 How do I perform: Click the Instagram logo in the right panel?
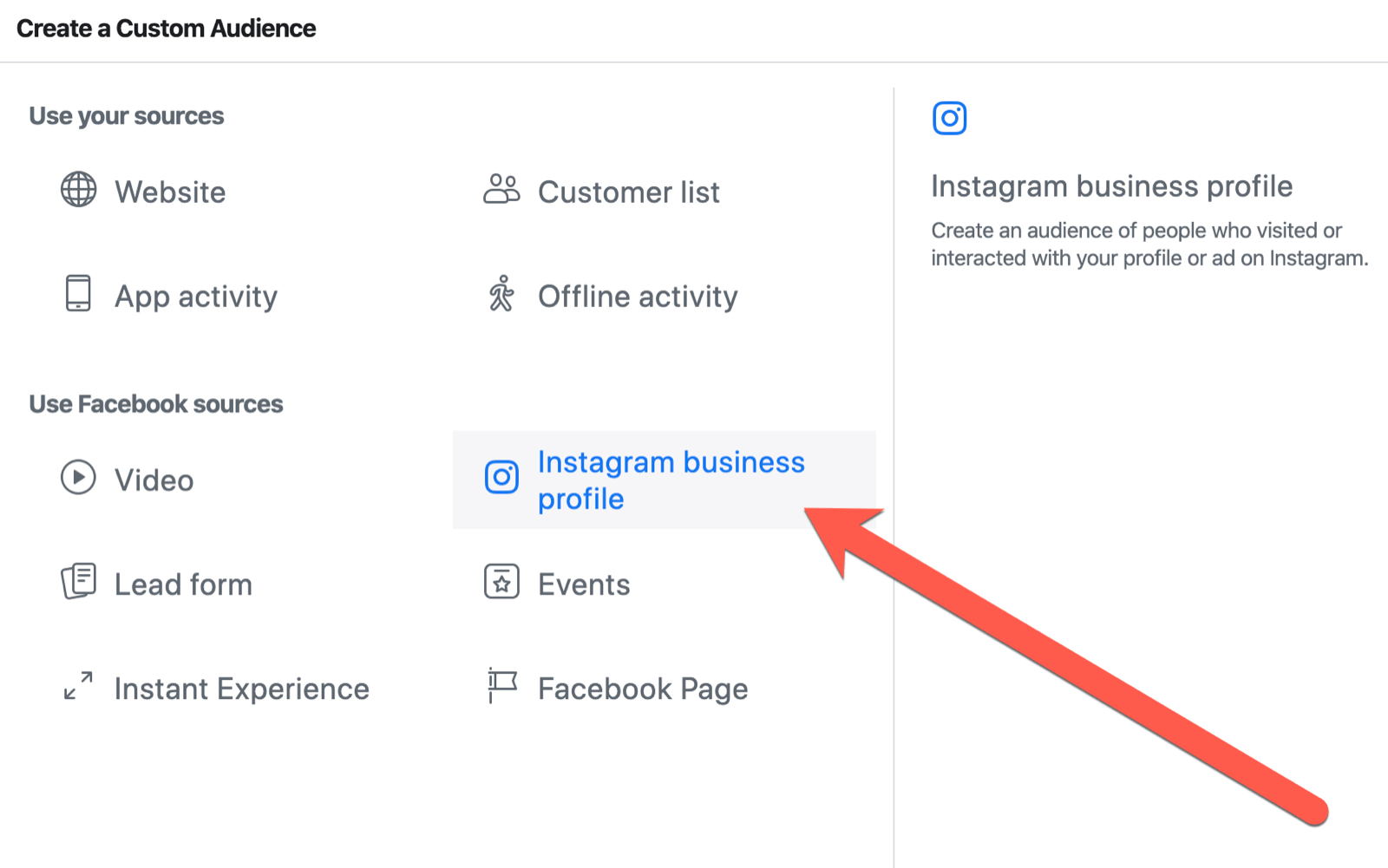point(949,119)
